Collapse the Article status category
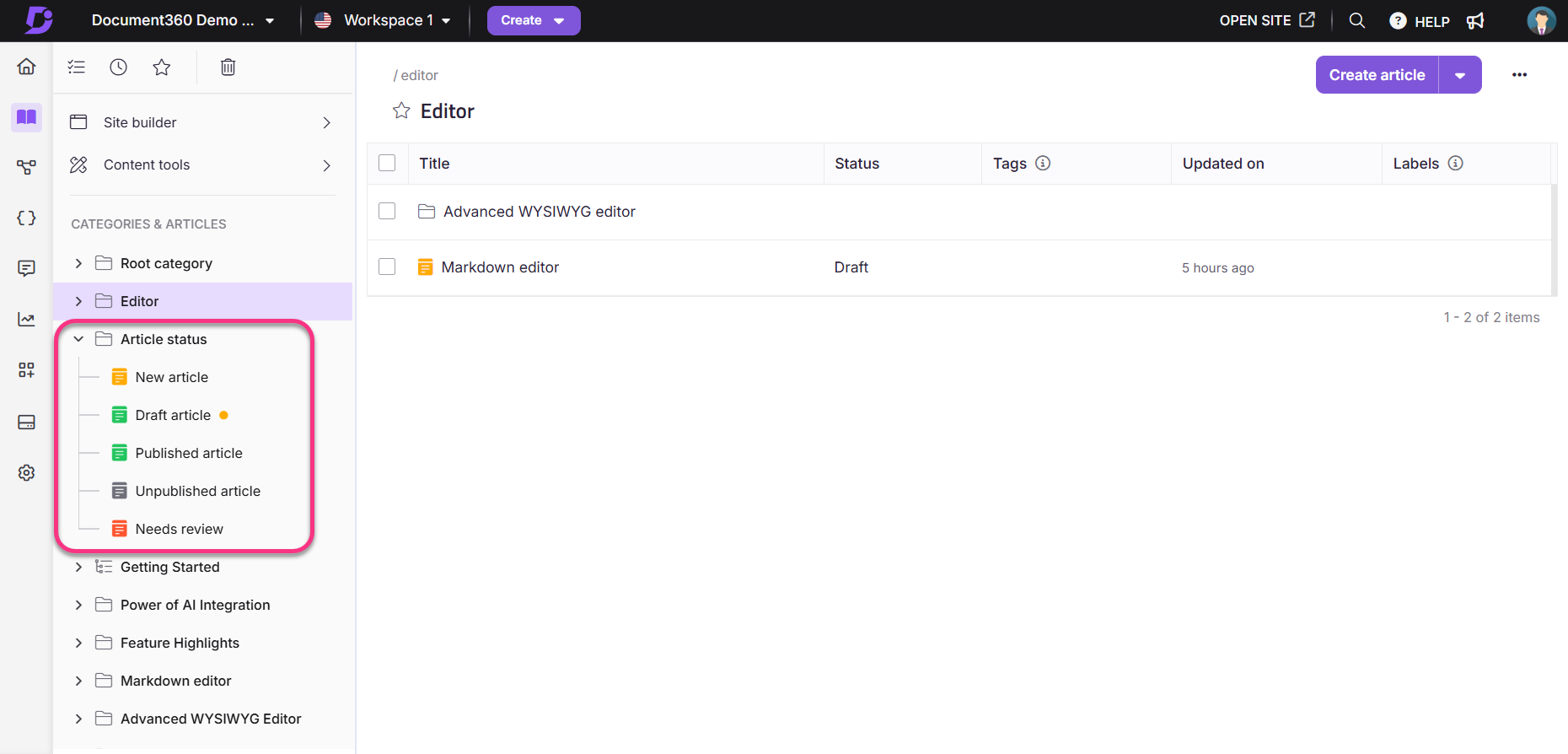The height and width of the screenshot is (754, 1568). (78, 339)
